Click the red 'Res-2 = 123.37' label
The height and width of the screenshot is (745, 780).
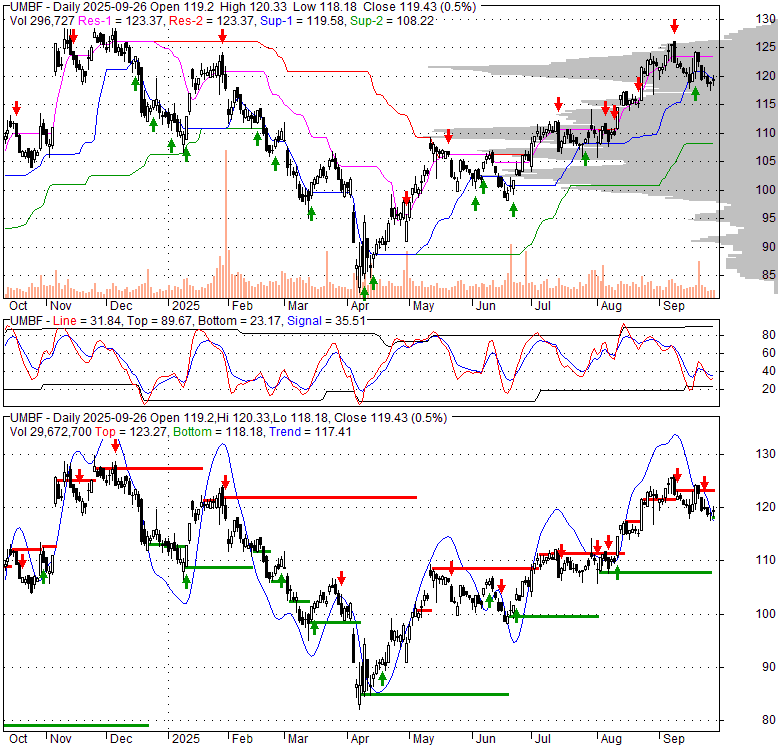(212, 21)
